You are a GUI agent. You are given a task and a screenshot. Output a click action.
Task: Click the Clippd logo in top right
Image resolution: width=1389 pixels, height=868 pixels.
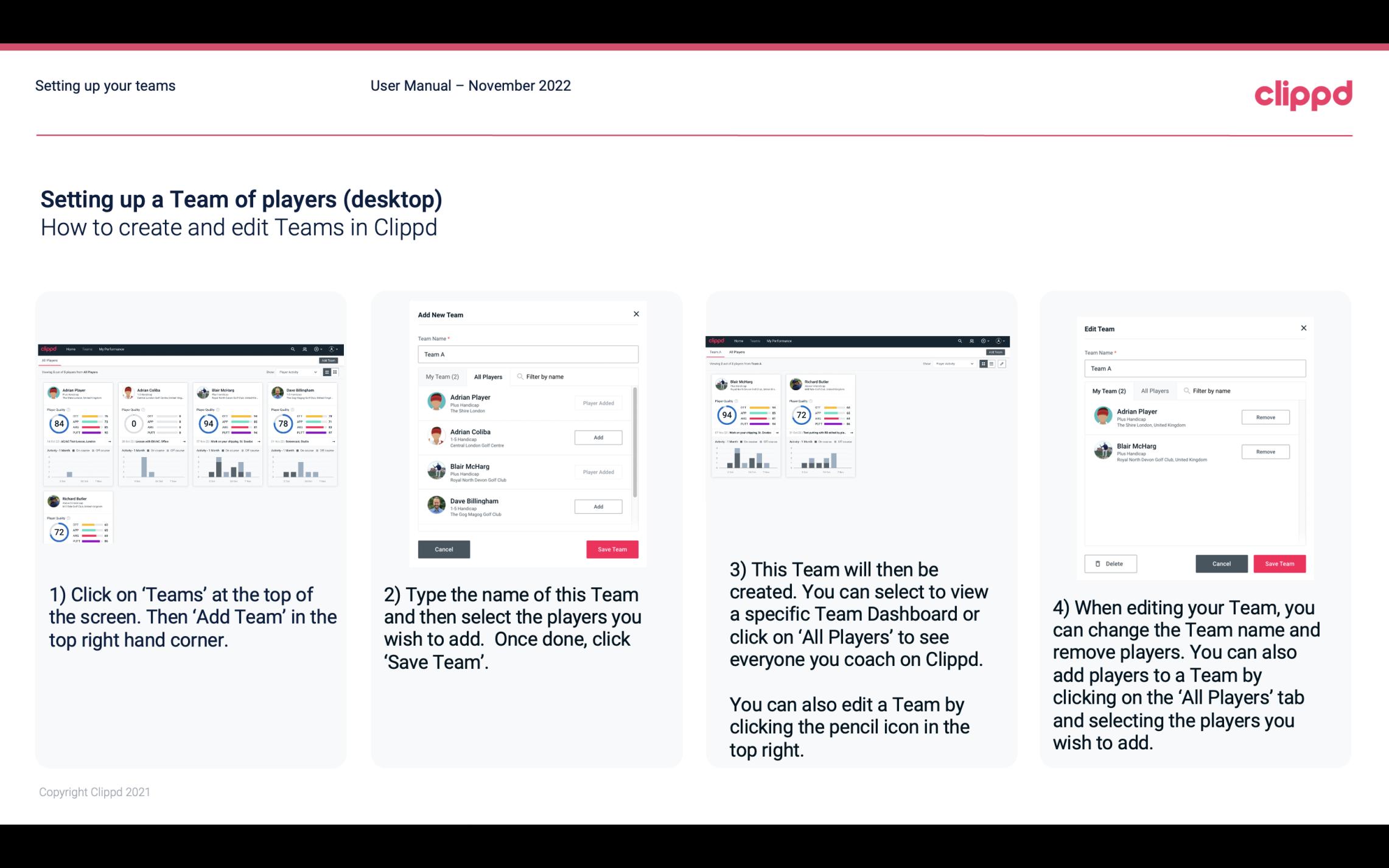pos(1303,94)
